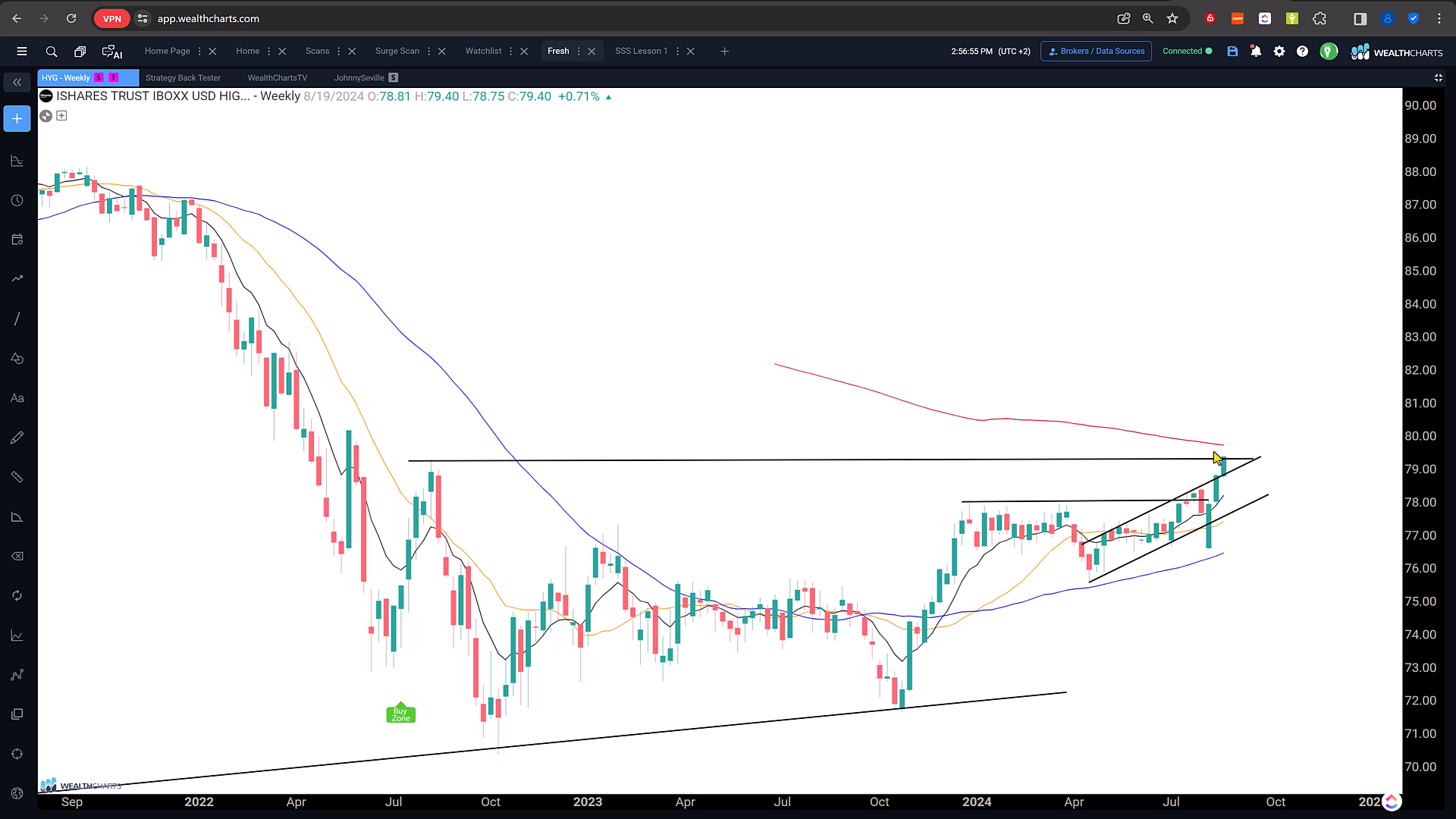Reload the browser page
This screenshot has width=1456, height=819.
pos(71,19)
